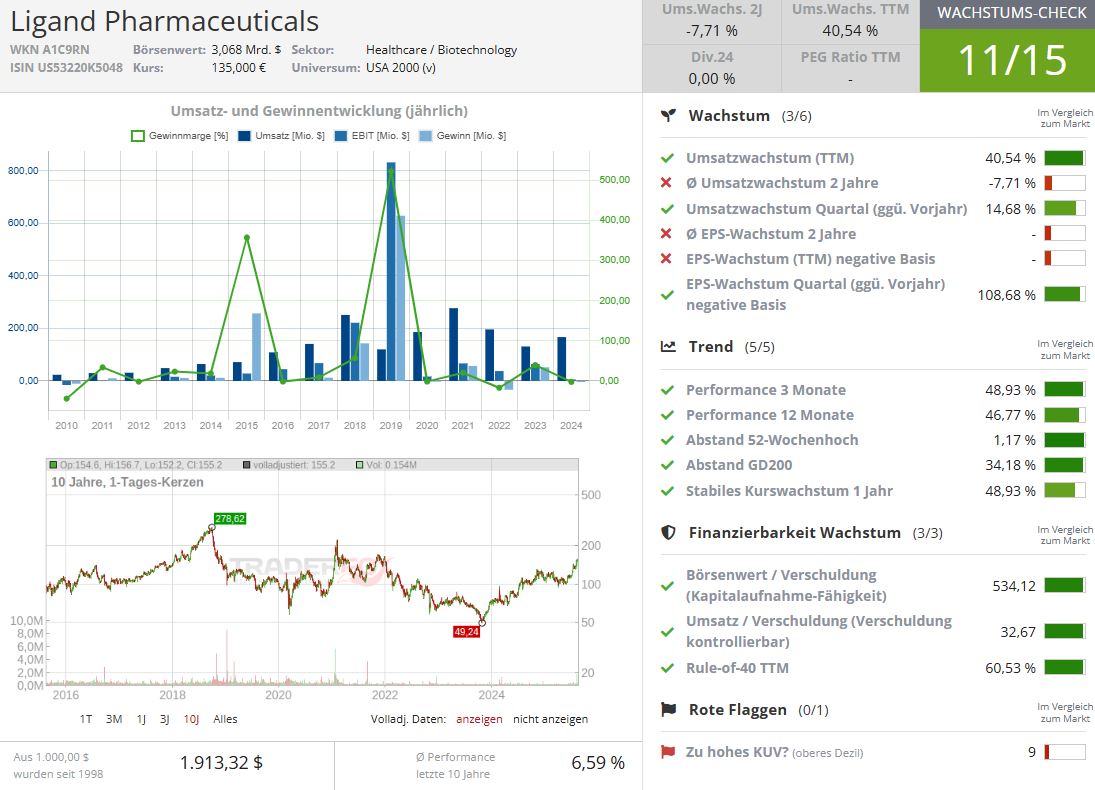This screenshot has width=1095, height=790.
Task: Click the Ligand Pharmaceuticals company title
Action: point(165,22)
